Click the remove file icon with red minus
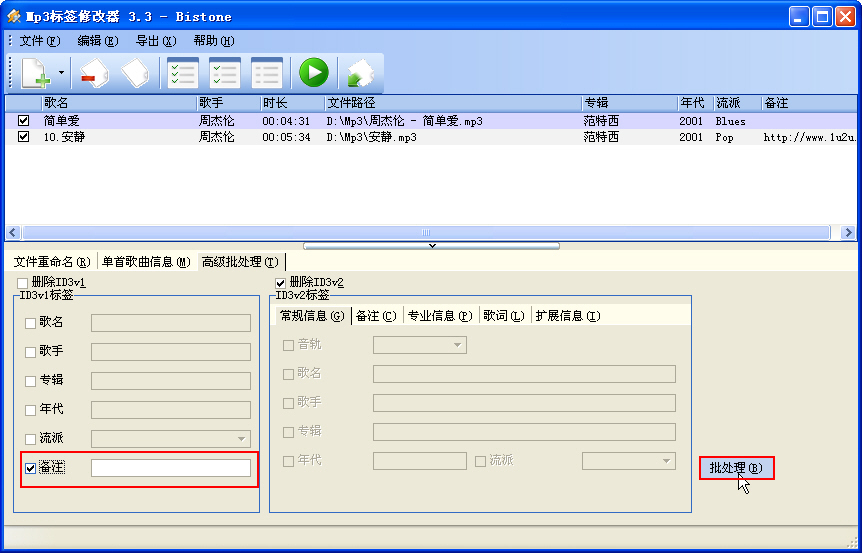862x553 pixels. [94, 73]
